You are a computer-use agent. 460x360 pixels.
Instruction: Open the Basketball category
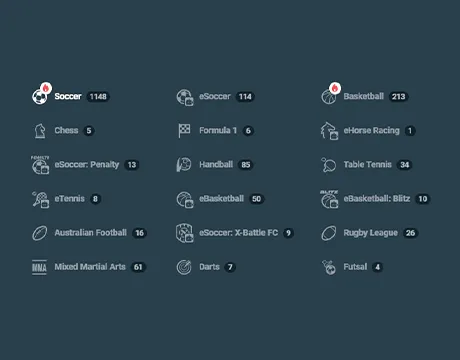365,97
